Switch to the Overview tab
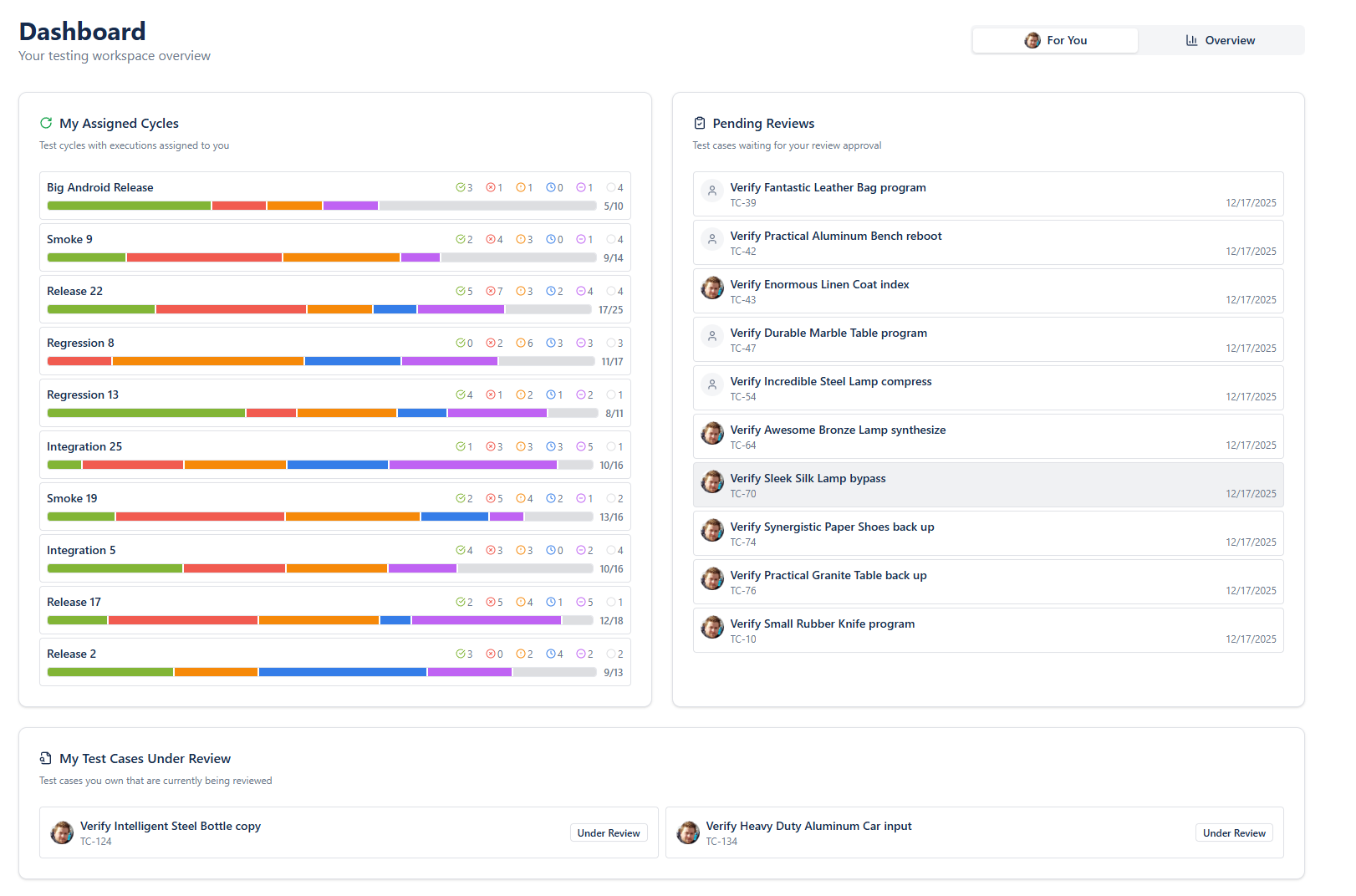Screen dimensions: 1356x896 [x=1221, y=40]
